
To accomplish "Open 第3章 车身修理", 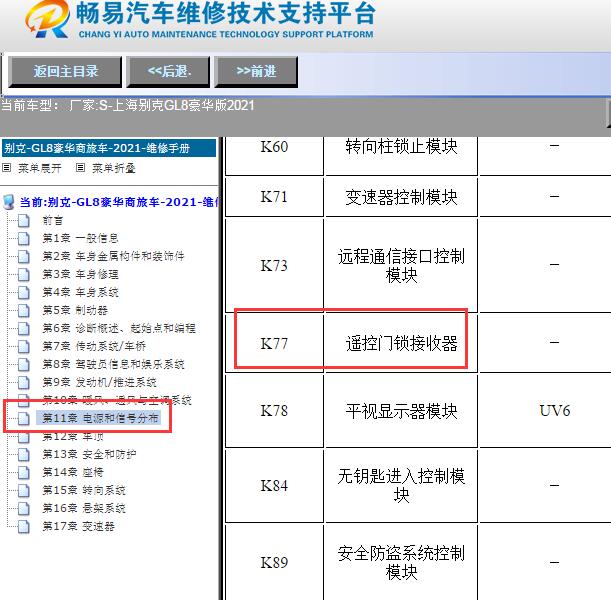I will pyautogui.click(x=80, y=274).
